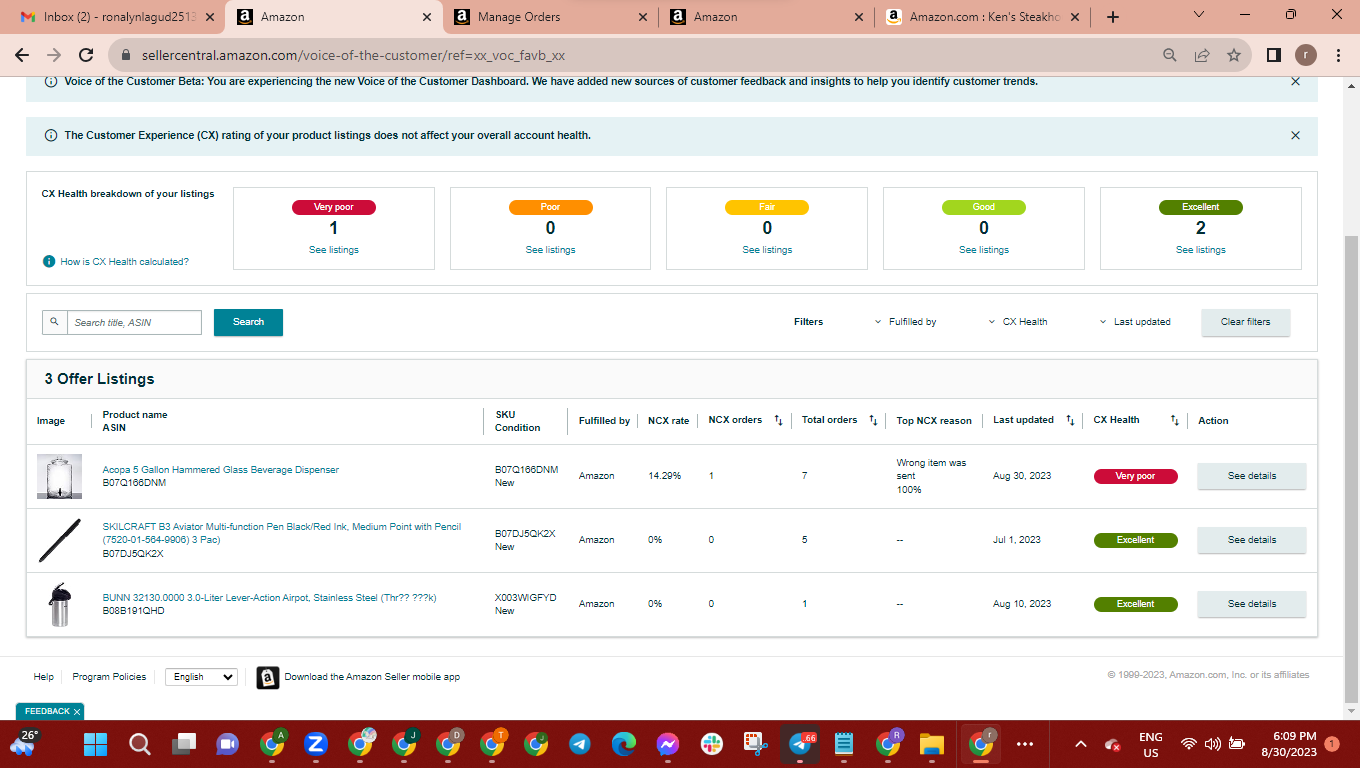The image size is (1360, 768).
Task: Open the Chrome profile avatar menu
Action: 1306,55
